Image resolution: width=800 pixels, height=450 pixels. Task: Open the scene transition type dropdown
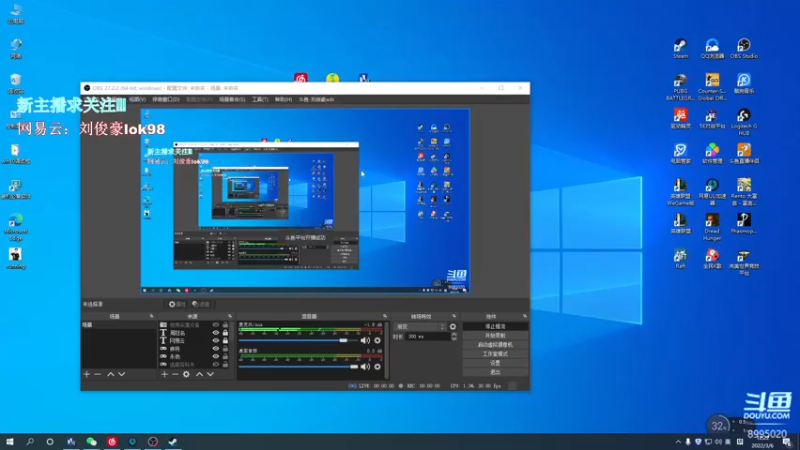420,327
